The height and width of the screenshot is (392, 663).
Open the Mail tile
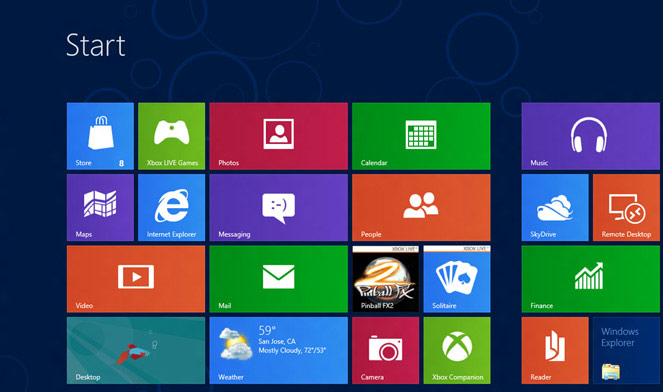[x=279, y=279]
